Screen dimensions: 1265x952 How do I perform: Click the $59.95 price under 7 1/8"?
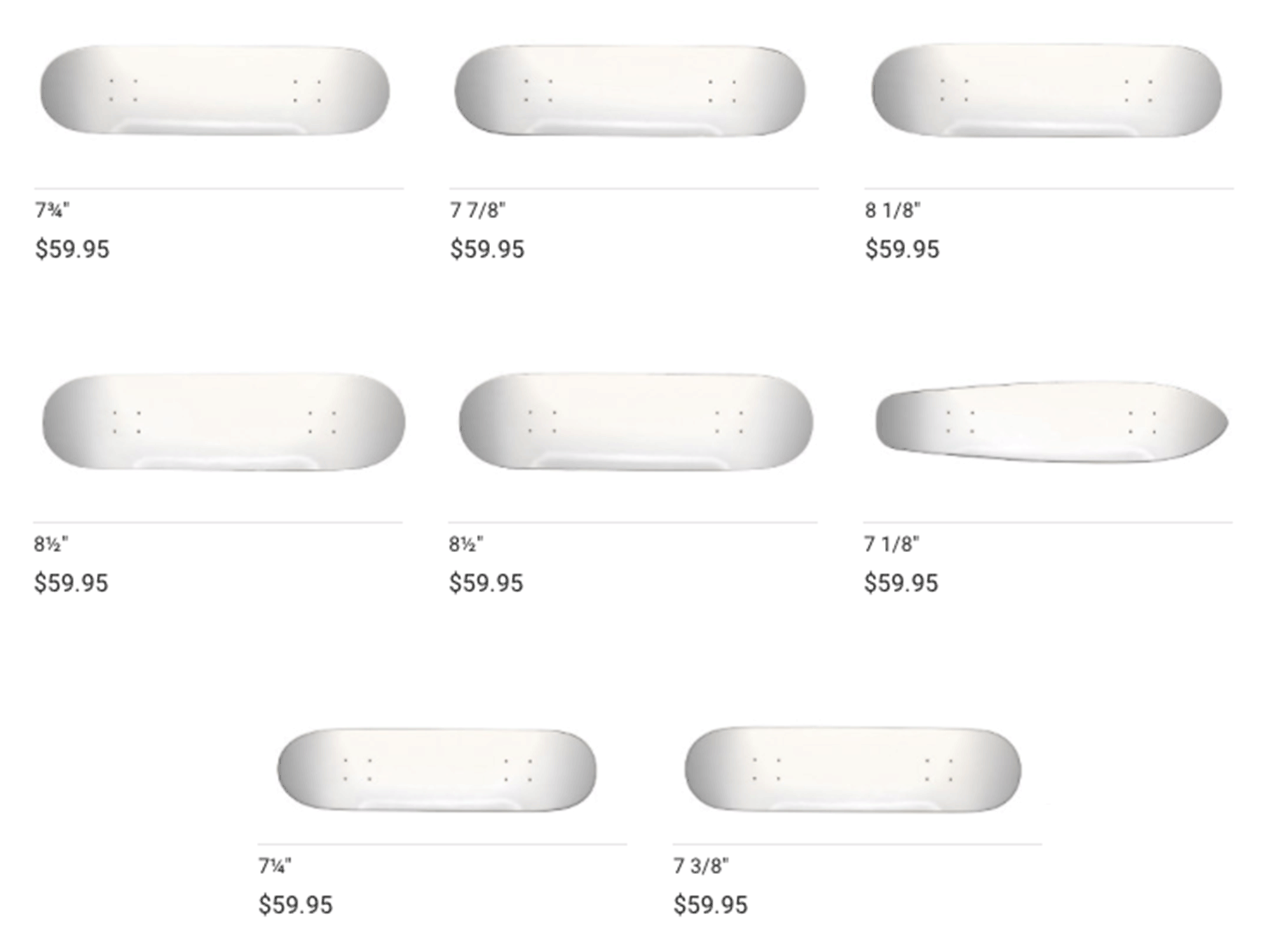click(x=901, y=583)
